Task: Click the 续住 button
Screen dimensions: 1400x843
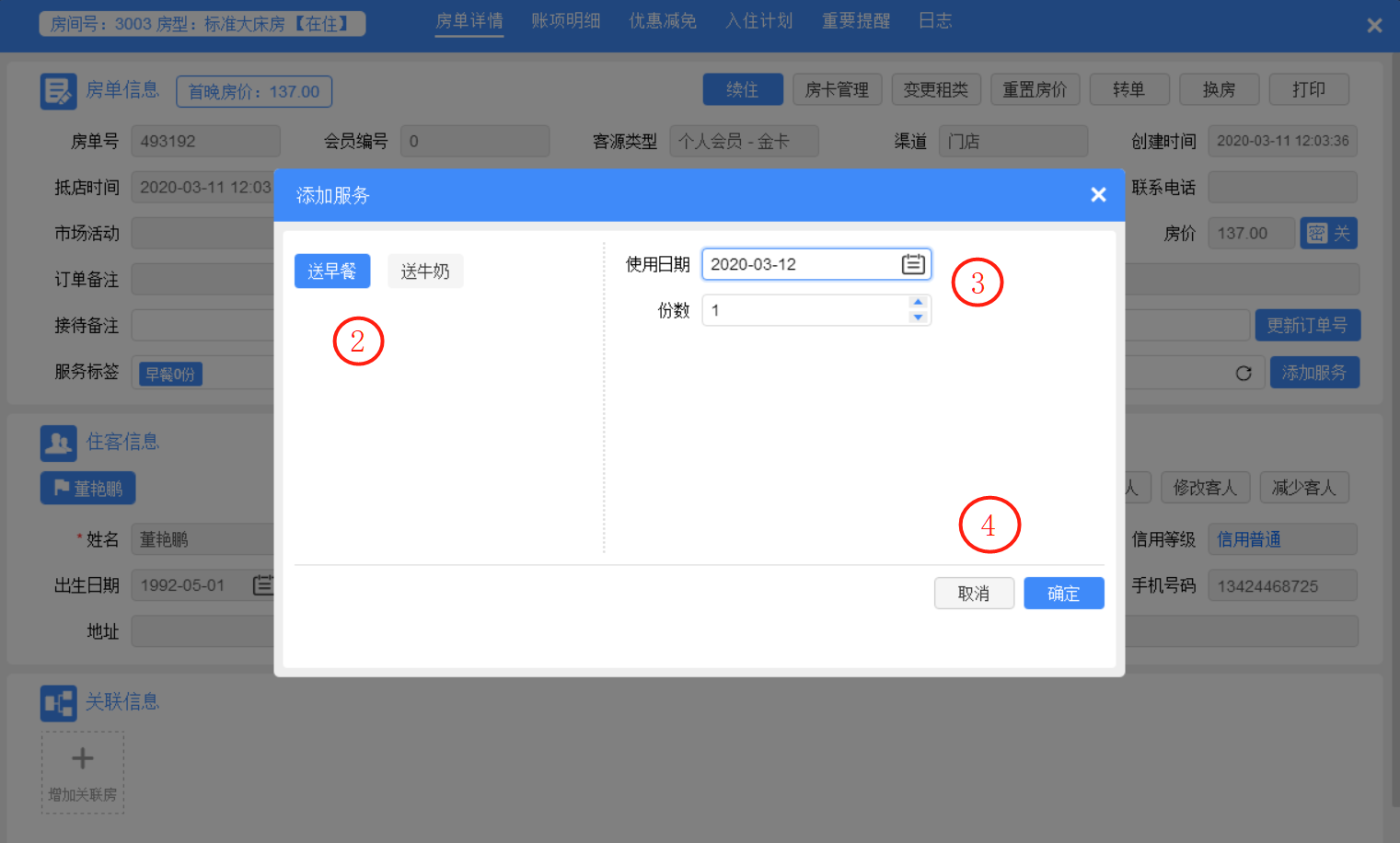Action: tap(743, 89)
